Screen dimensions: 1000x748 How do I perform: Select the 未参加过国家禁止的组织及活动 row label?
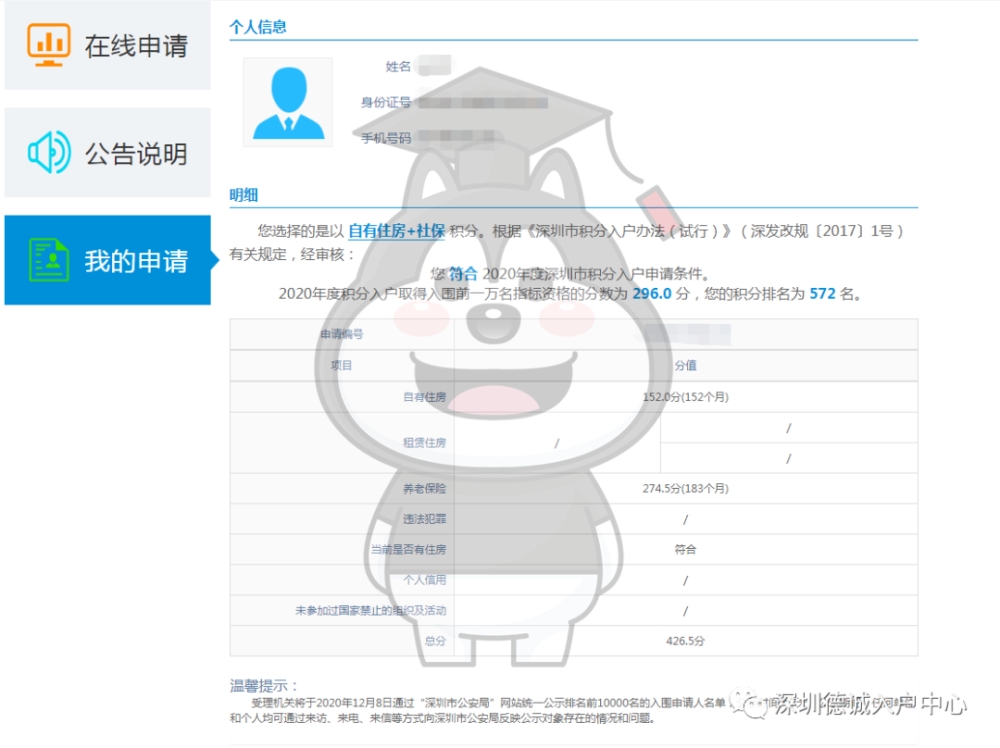[x=371, y=610]
